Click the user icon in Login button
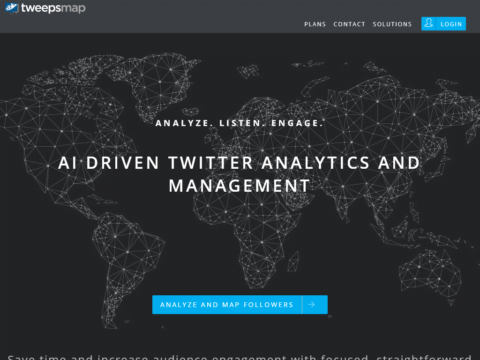Viewport: 480px width, 360px height. [x=429, y=23]
